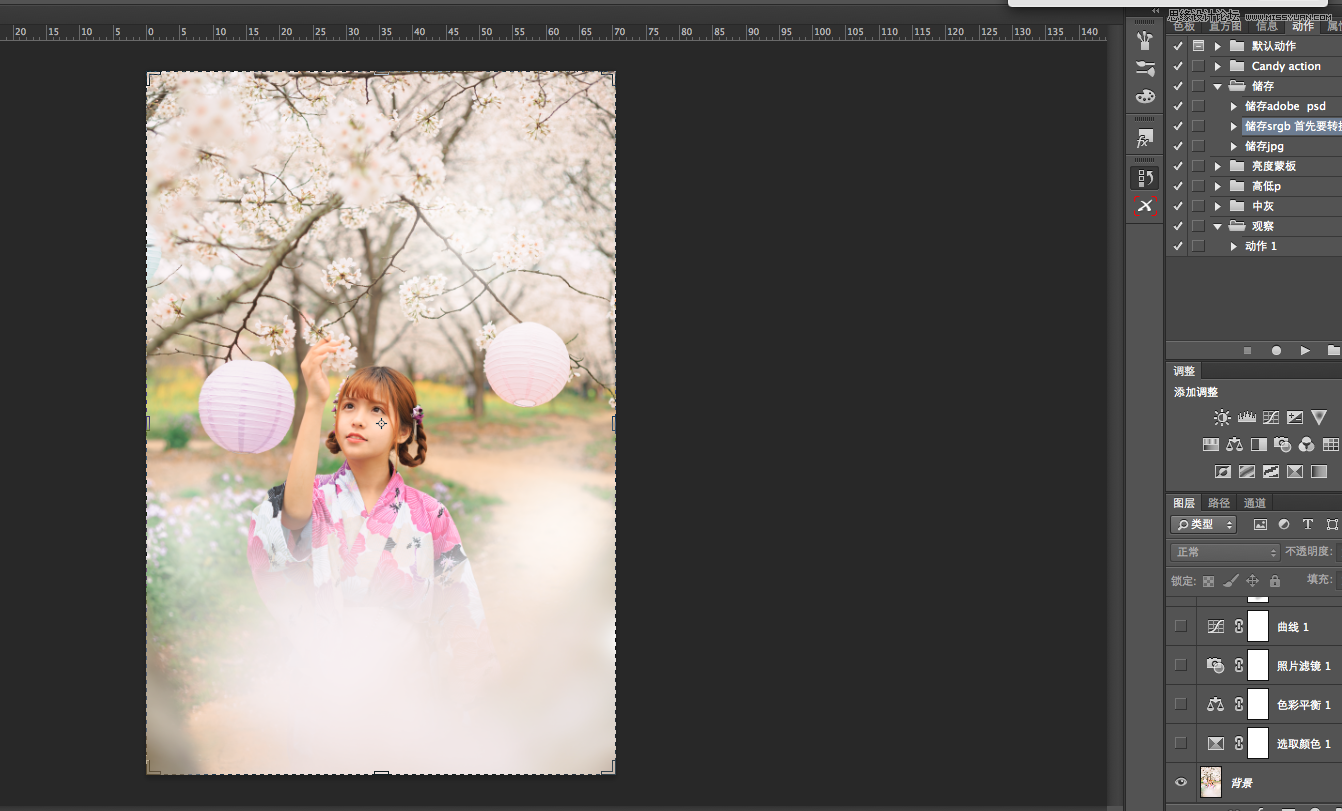Open the layer filter 类型 dropdown

coord(1204,525)
